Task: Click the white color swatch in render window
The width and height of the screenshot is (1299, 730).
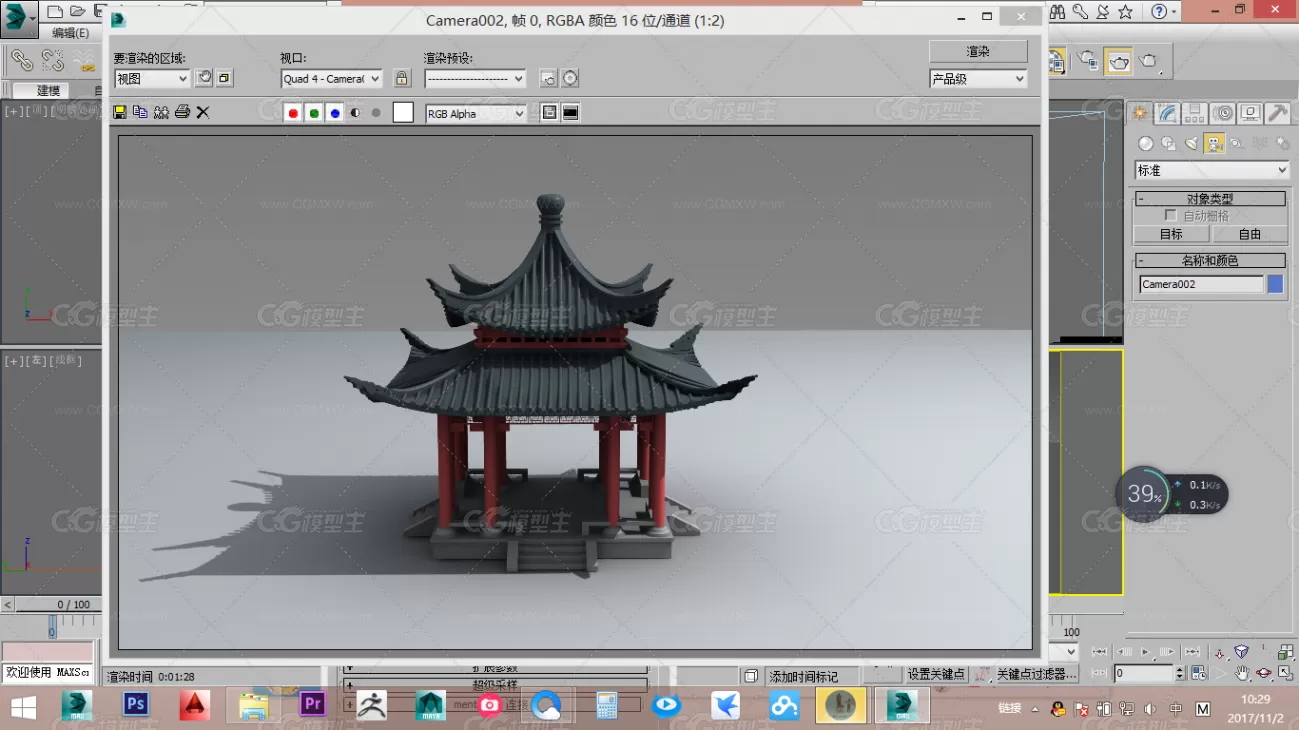Action: pyautogui.click(x=403, y=113)
